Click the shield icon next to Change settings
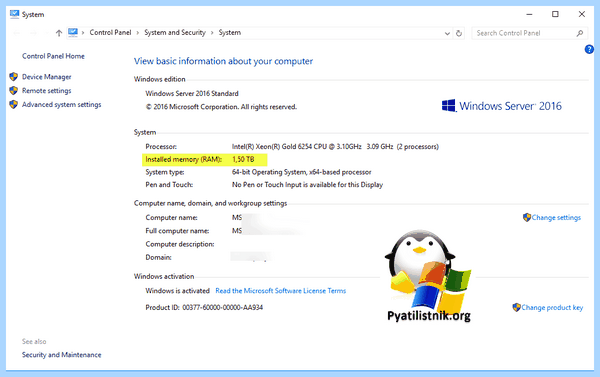The height and width of the screenshot is (377, 600). [527, 217]
